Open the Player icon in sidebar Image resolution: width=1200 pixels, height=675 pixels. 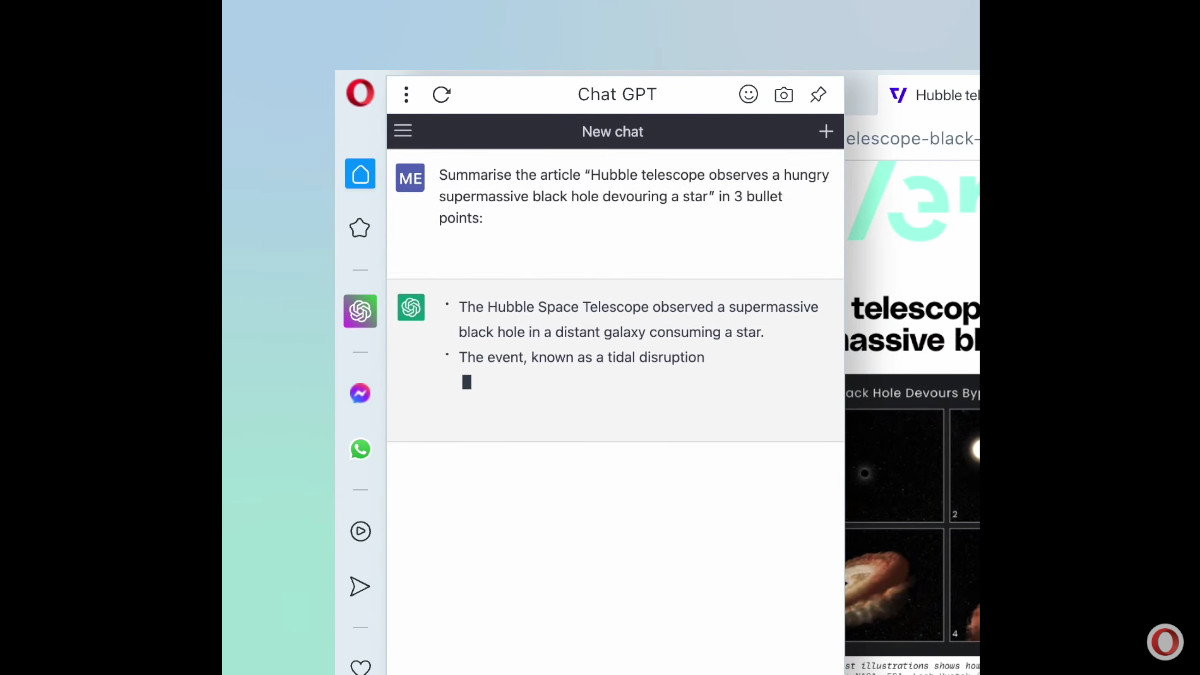[x=360, y=532]
